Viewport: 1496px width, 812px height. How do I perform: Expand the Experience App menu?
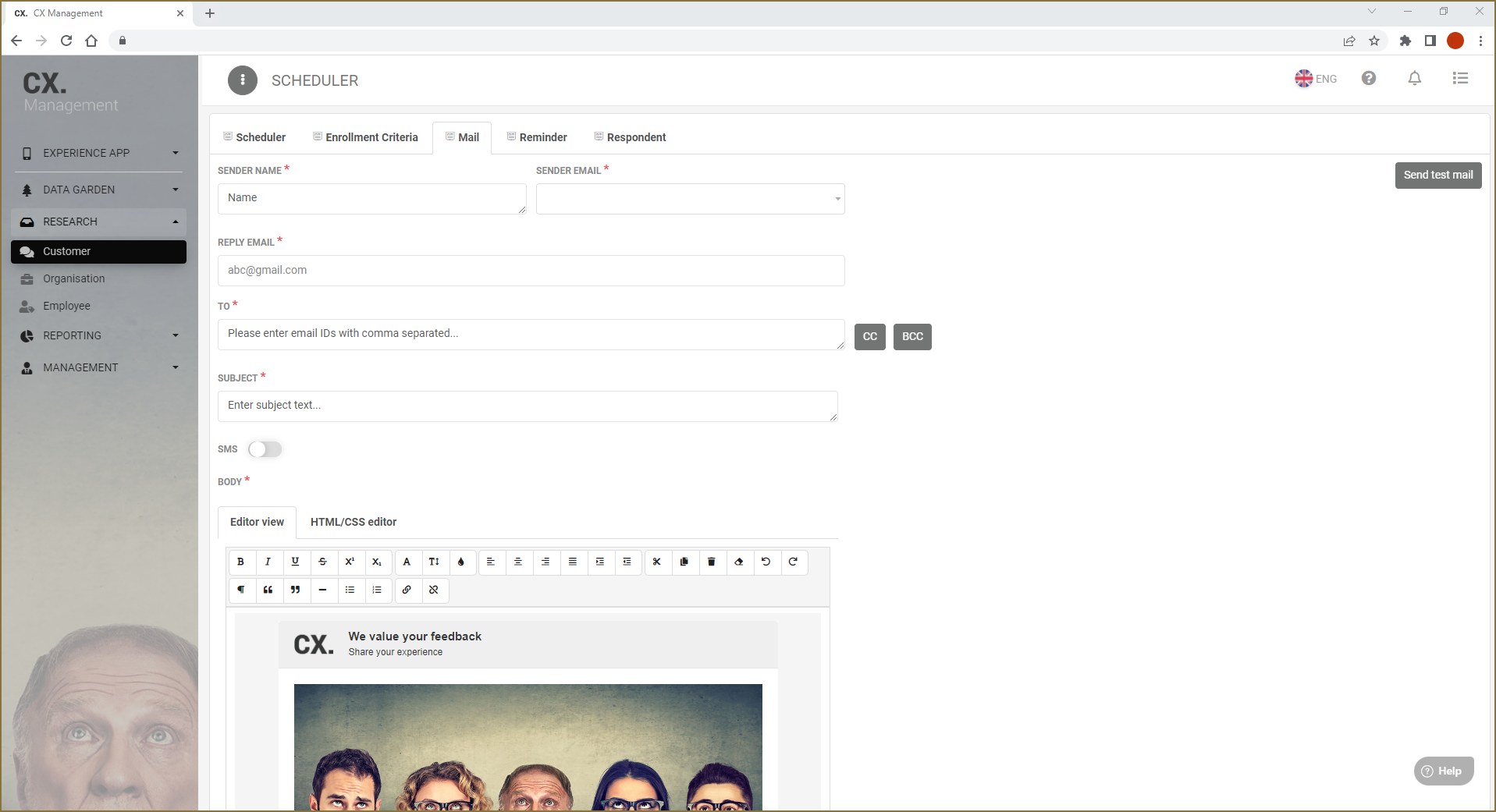click(x=99, y=153)
